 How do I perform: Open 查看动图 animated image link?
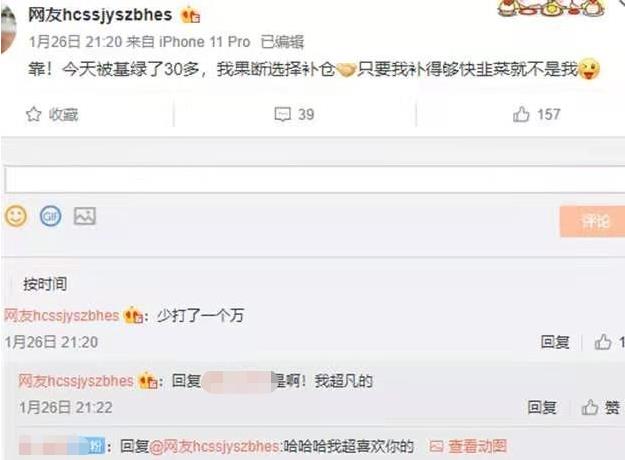coord(468,446)
